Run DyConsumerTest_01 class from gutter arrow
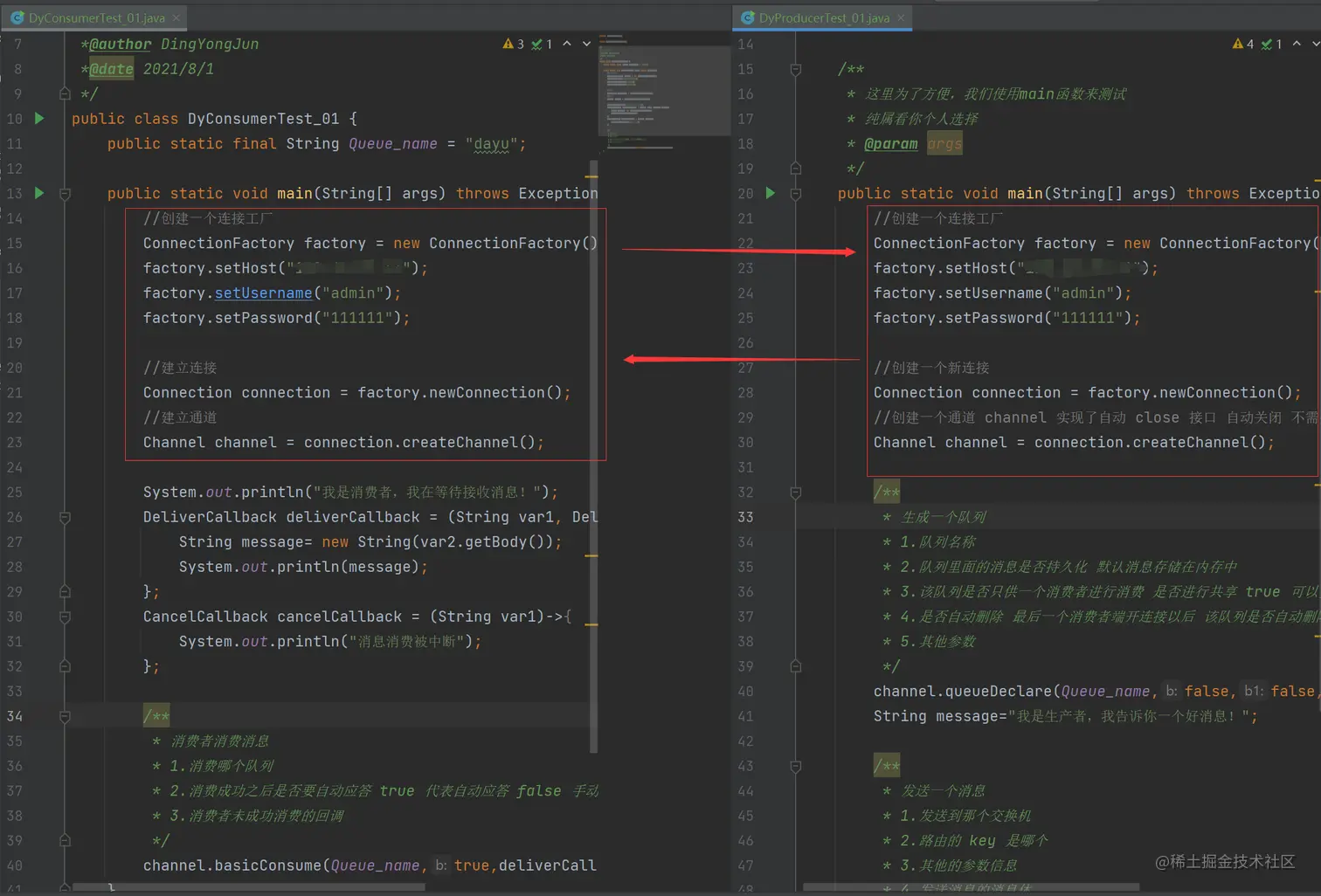1321x896 pixels. point(39,118)
